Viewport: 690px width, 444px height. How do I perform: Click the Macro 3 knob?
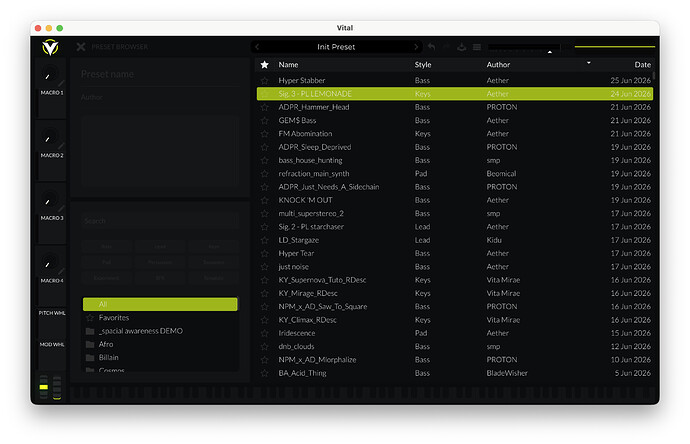(x=49, y=200)
